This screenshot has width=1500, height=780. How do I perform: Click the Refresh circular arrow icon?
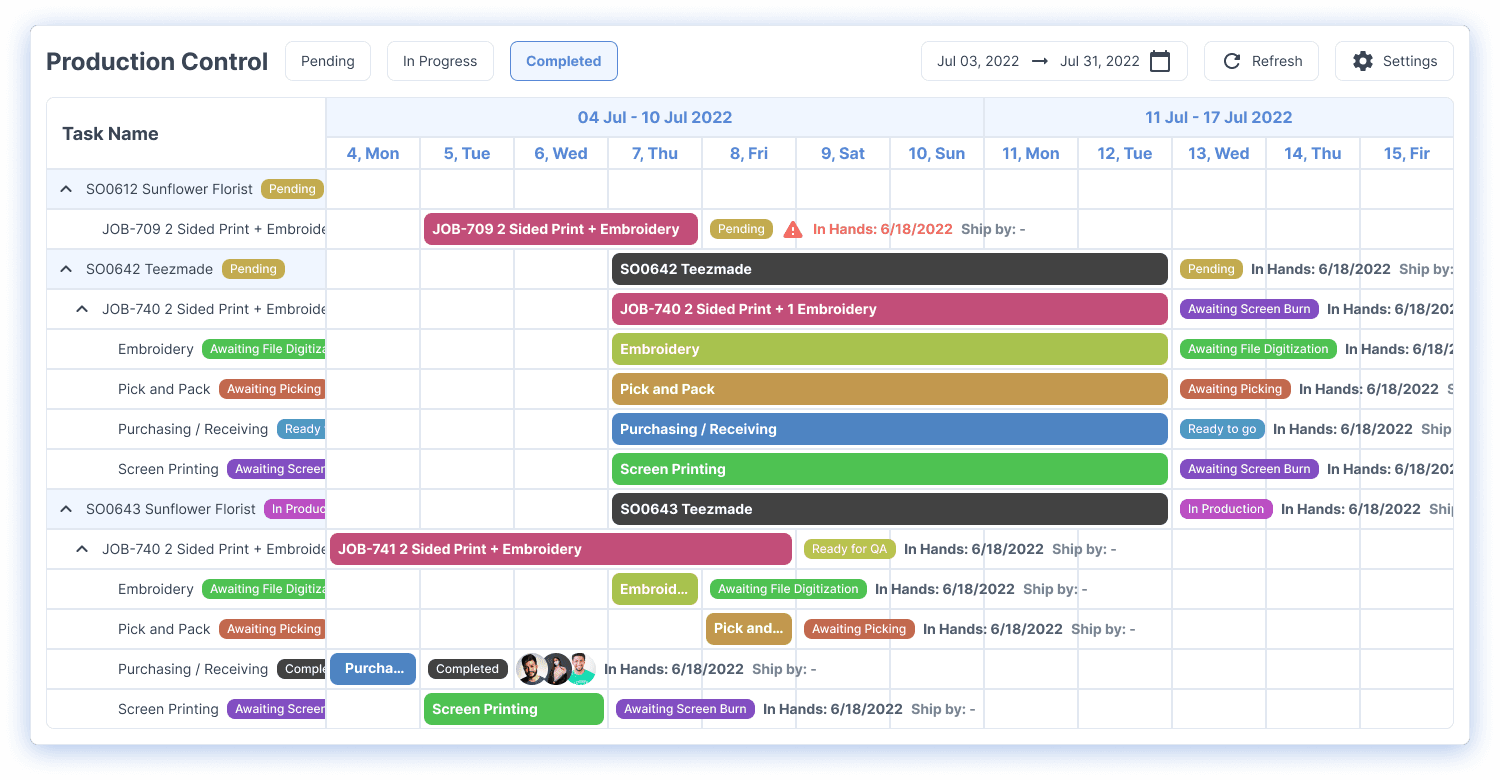(x=1232, y=61)
